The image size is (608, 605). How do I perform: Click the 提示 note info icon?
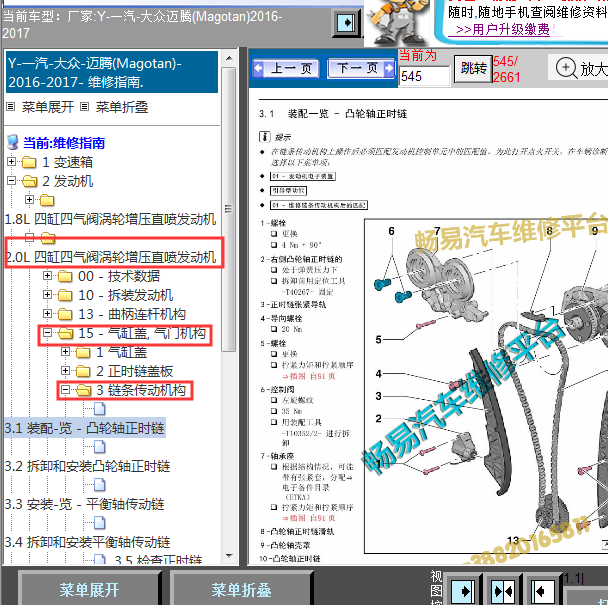coord(264,137)
